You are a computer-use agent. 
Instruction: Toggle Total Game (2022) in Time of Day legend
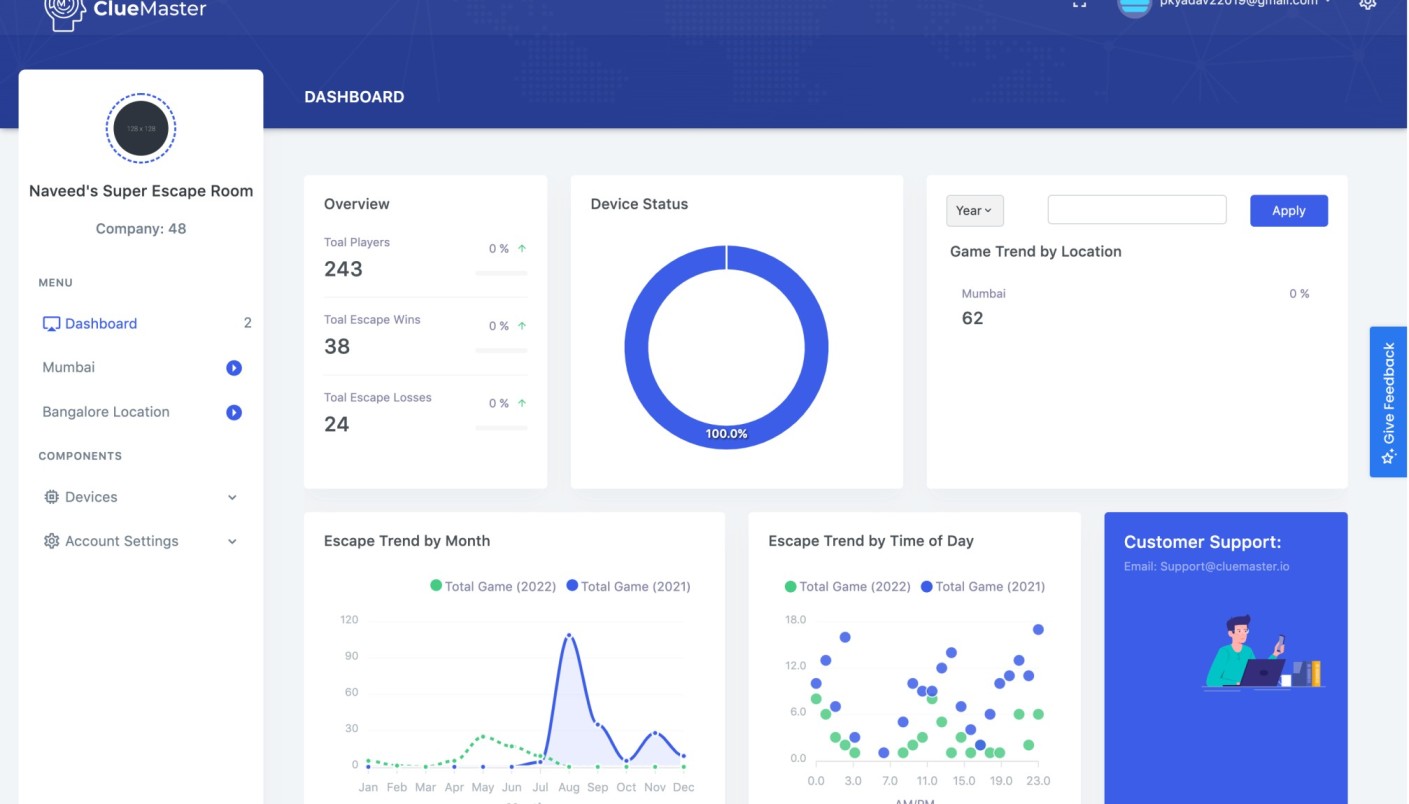[x=848, y=586]
